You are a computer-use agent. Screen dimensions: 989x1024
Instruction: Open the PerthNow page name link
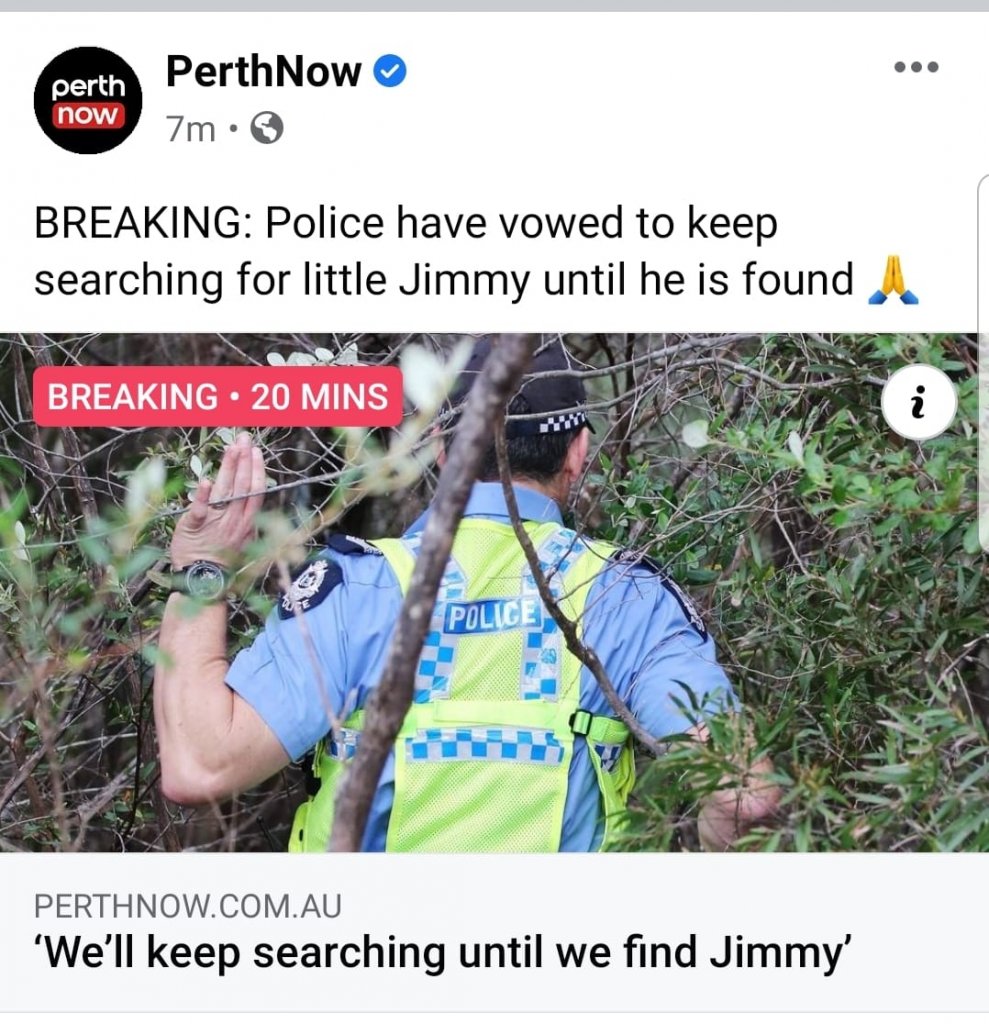[x=263, y=71]
